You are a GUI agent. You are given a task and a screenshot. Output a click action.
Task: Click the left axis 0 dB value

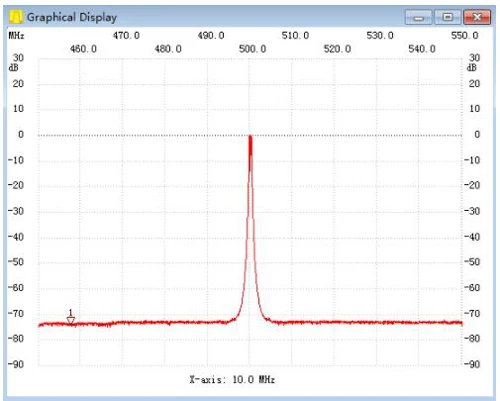coord(21,134)
